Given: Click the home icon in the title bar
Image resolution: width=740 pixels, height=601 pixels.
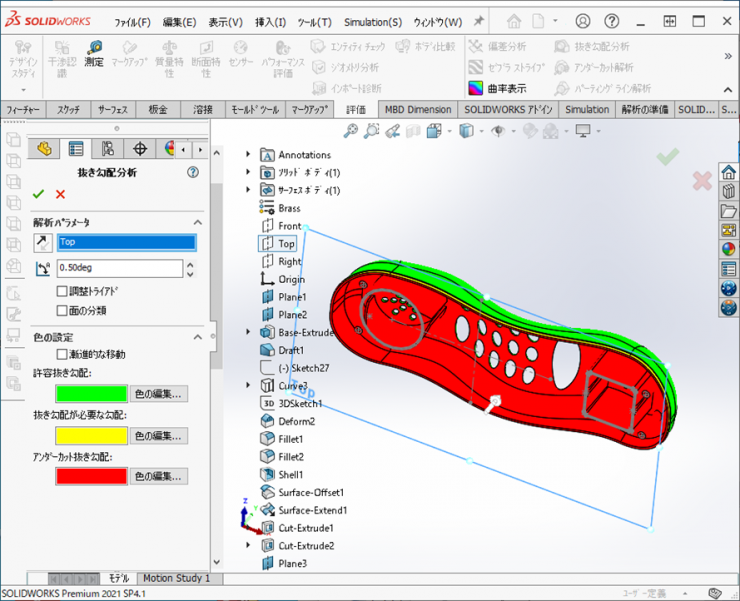Looking at the screenshot, I should click(x=513, y=21).
